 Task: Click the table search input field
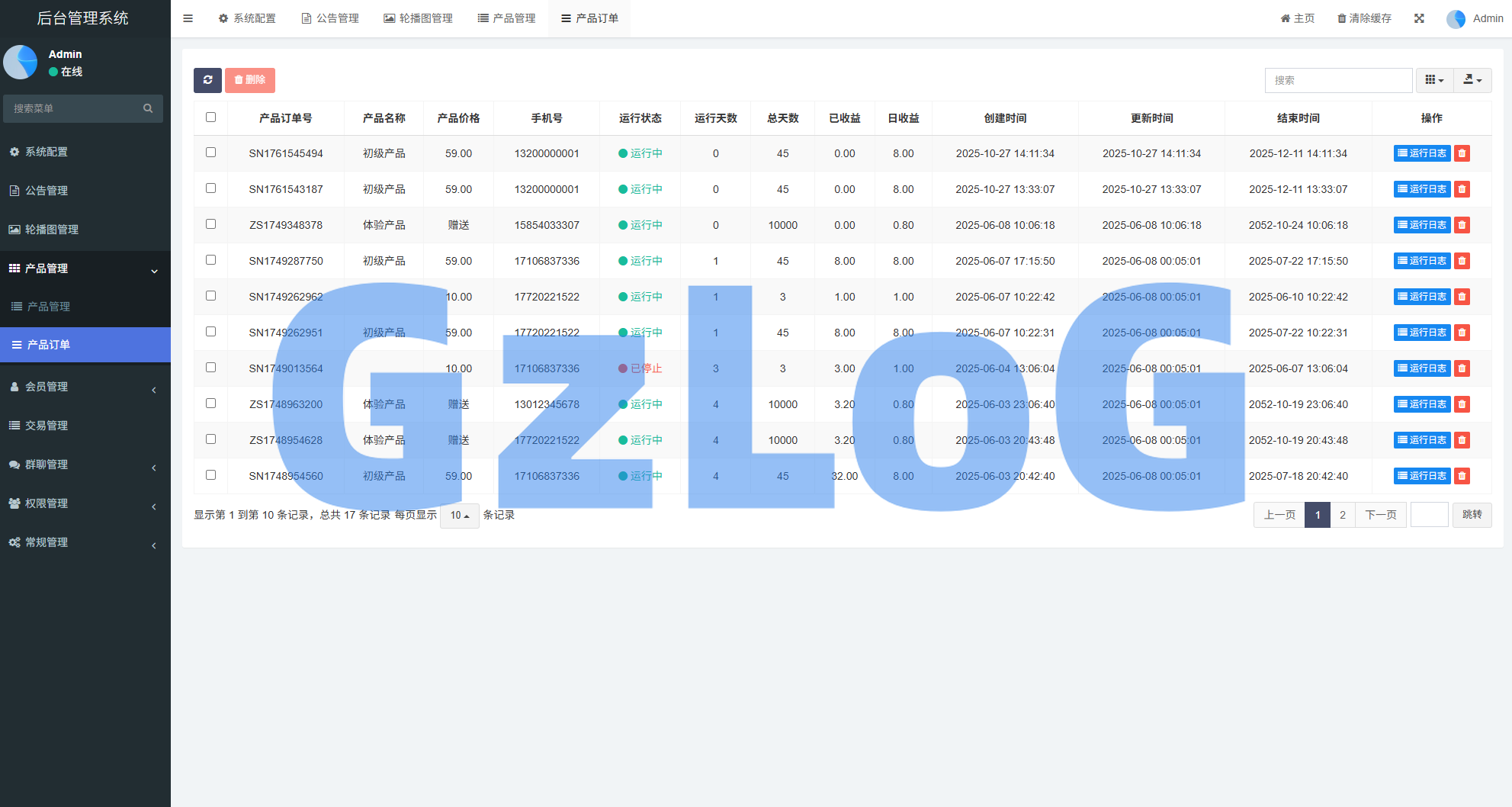[1338, 80]
